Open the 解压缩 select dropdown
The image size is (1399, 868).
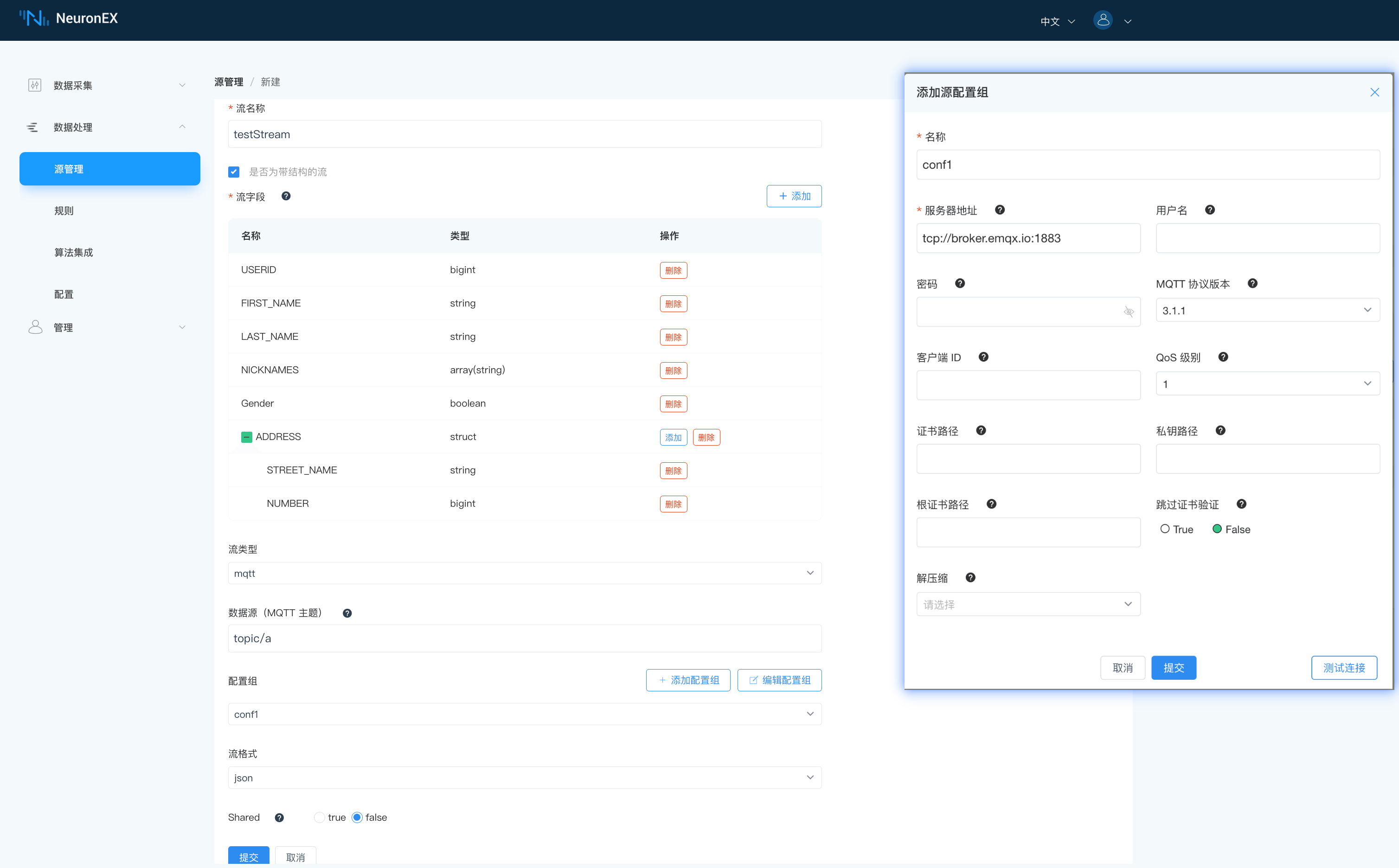tap(1027, 604)
